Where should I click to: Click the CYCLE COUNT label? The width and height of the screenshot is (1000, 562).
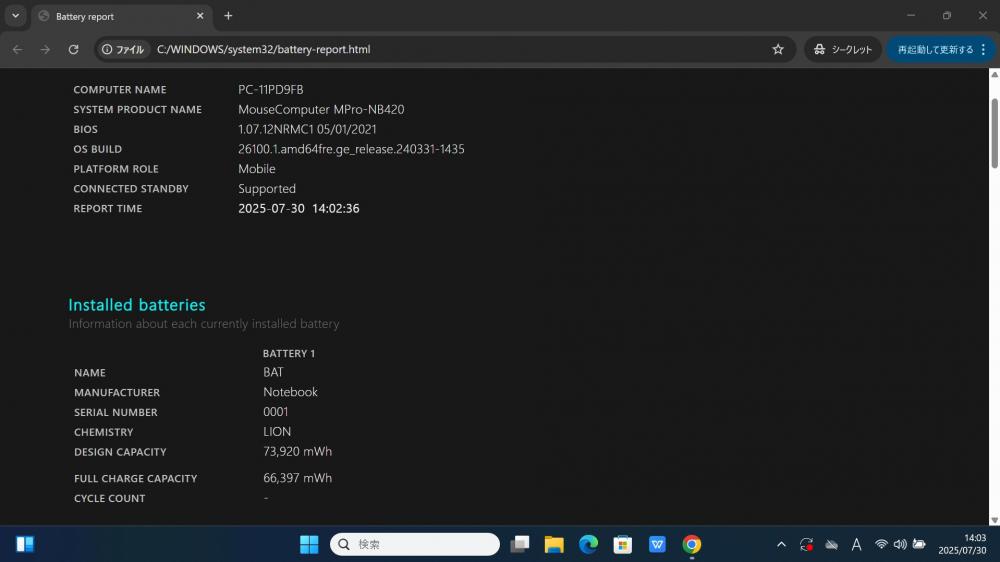tap(109, 498)
